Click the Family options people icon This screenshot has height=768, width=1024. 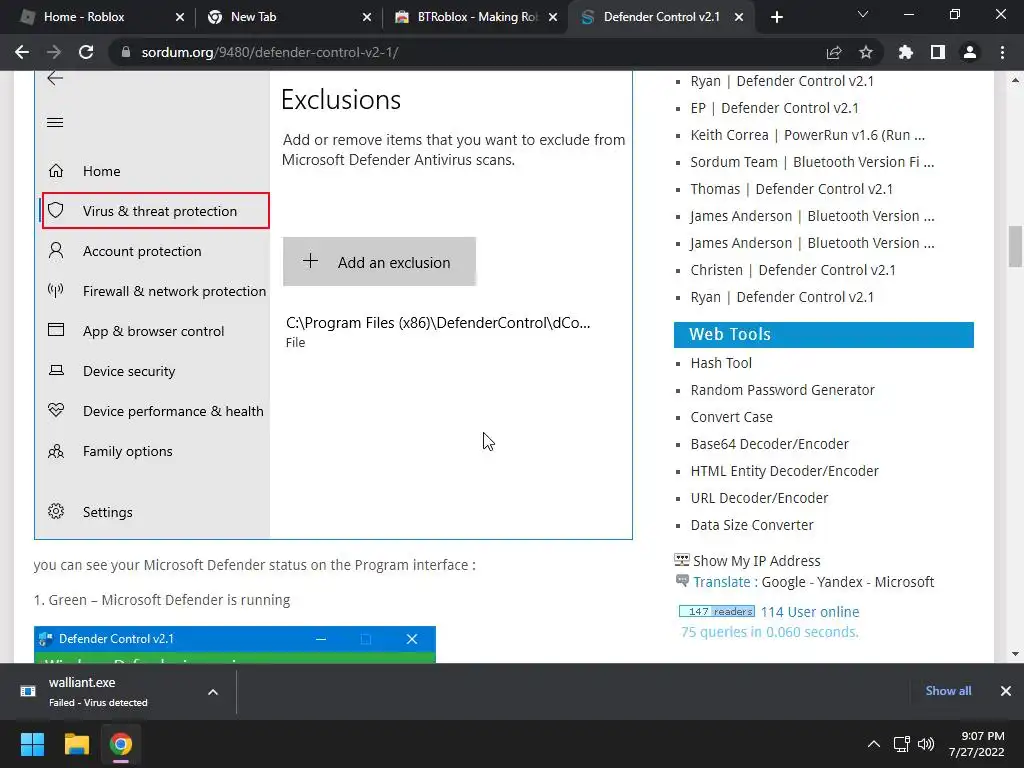pos(56,451)
